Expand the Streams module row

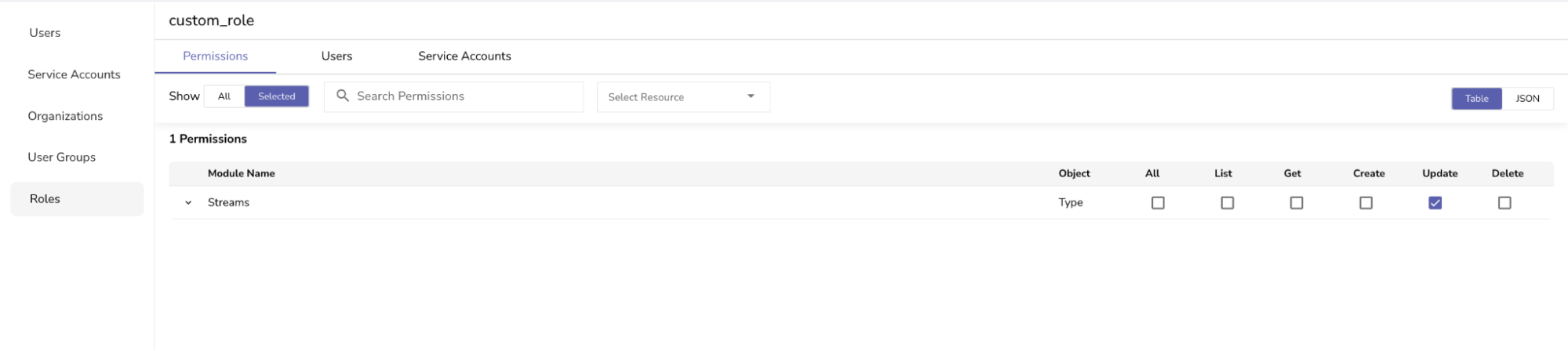coord(188,203)
